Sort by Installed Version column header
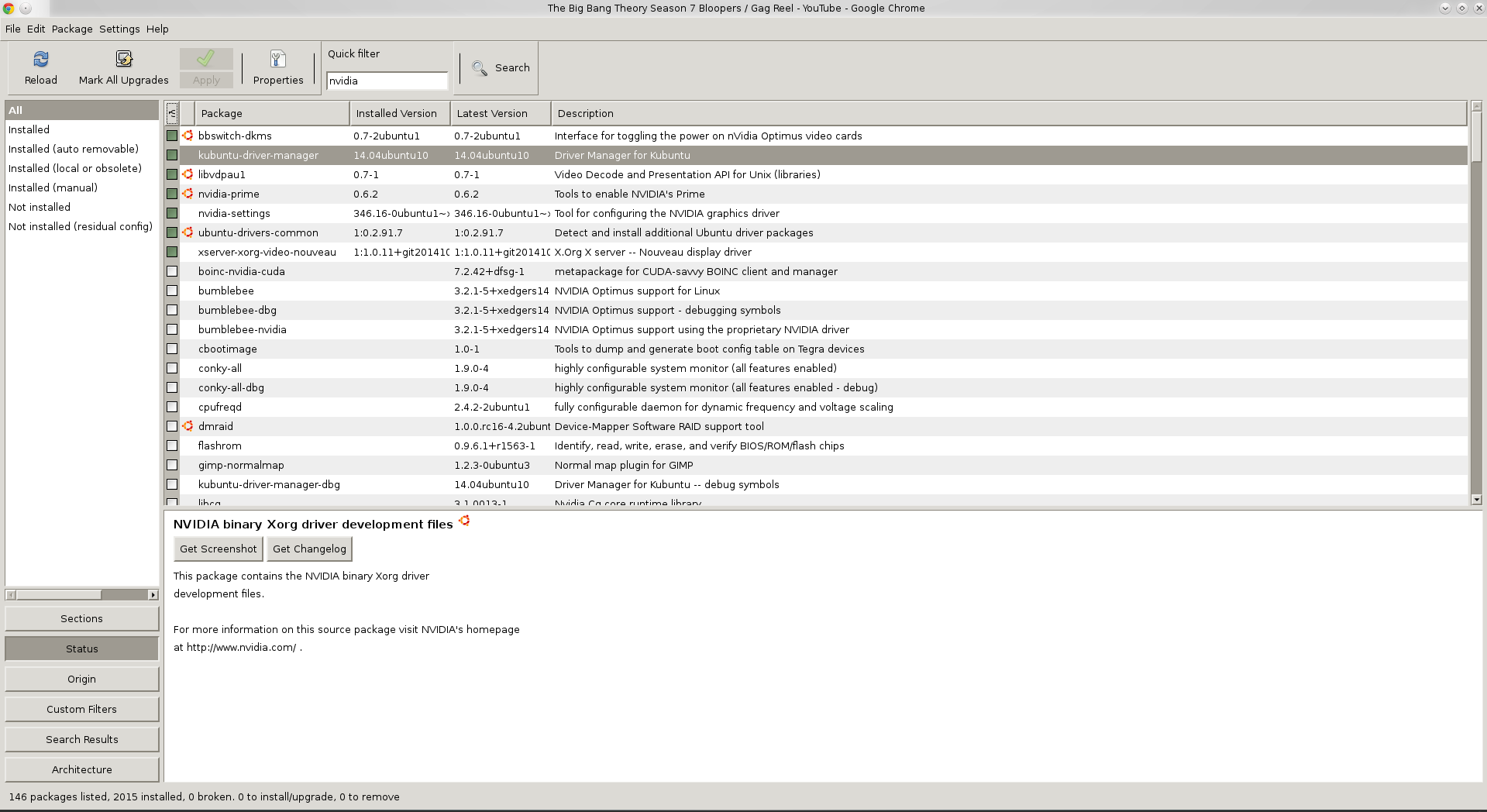The width and height of the screenshot is (1487, 812). [x=400, y=113]
